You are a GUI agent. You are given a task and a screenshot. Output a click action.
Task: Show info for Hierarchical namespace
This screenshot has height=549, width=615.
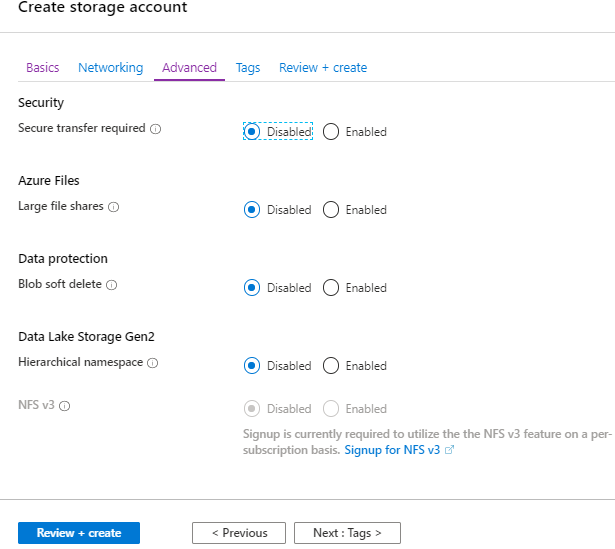point(153,363)
